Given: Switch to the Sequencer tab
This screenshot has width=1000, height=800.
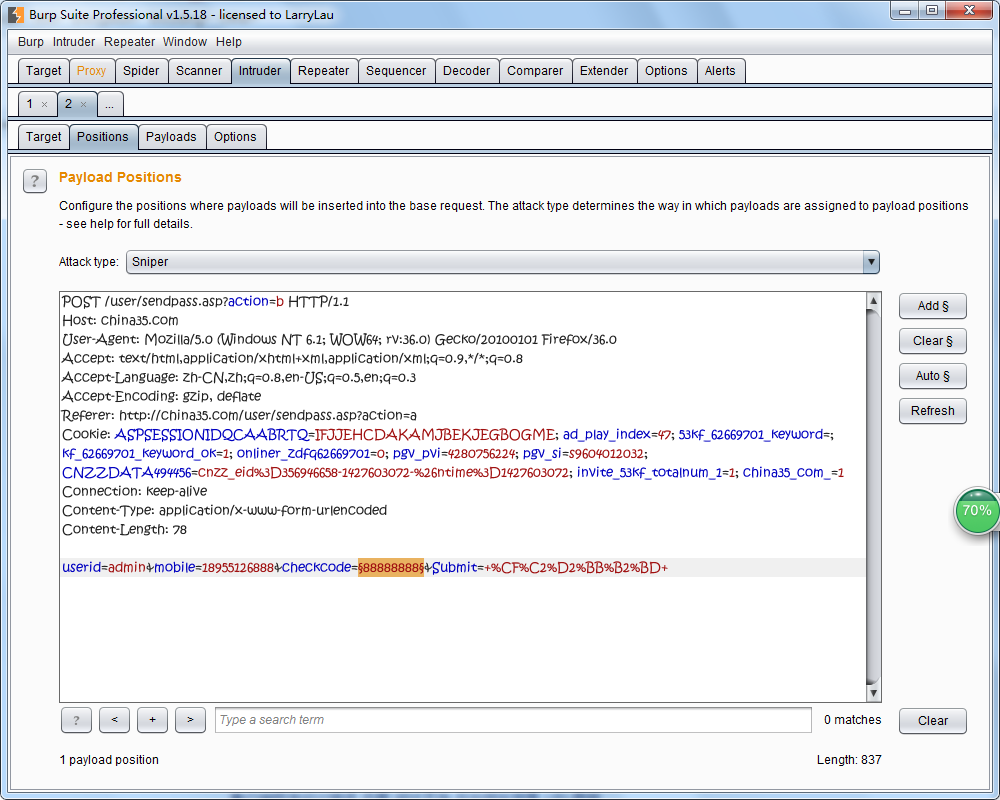Looking at the screenshot, I should [396, 71].
